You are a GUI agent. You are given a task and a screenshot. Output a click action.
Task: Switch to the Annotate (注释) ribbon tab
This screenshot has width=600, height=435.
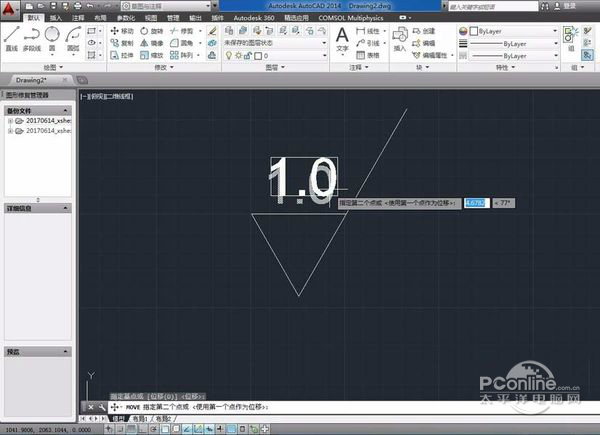click(78, 18)
